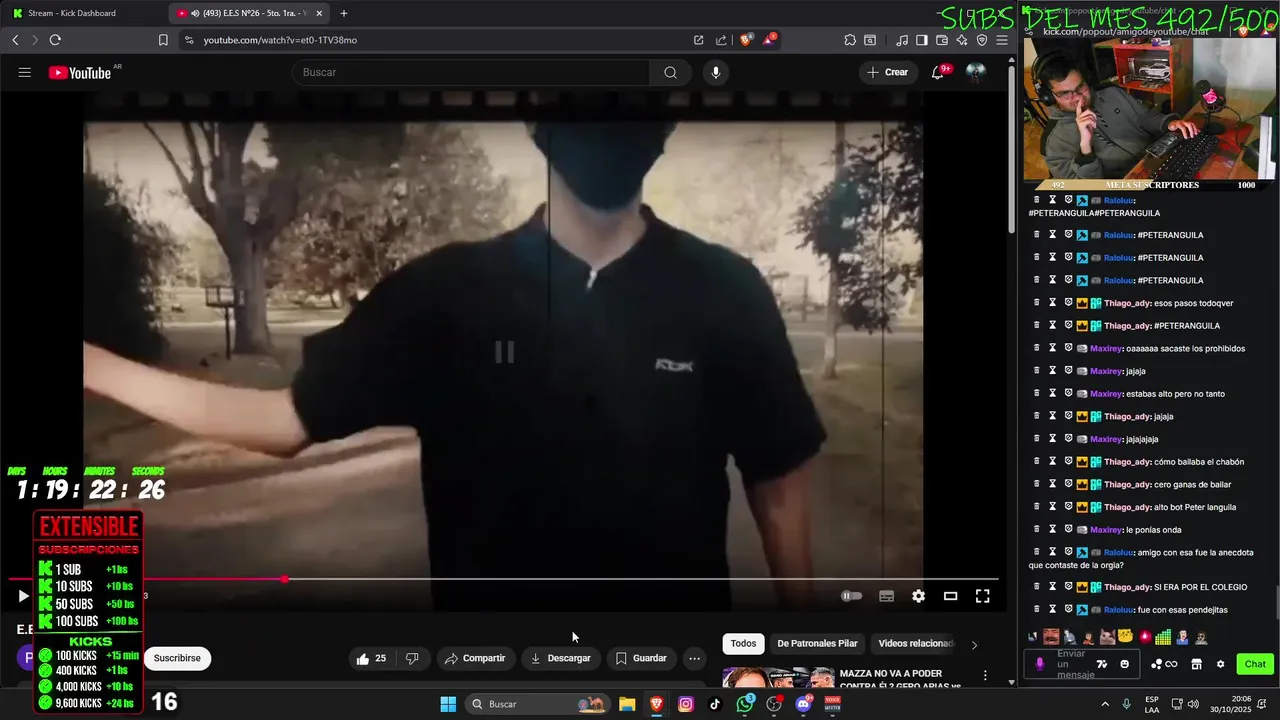Image resolution: width=1280 pixels, height=720 pixels.
Task: Open Brave Rewards triangle icon
Action: pyautogui.click(x=770, y=40)
